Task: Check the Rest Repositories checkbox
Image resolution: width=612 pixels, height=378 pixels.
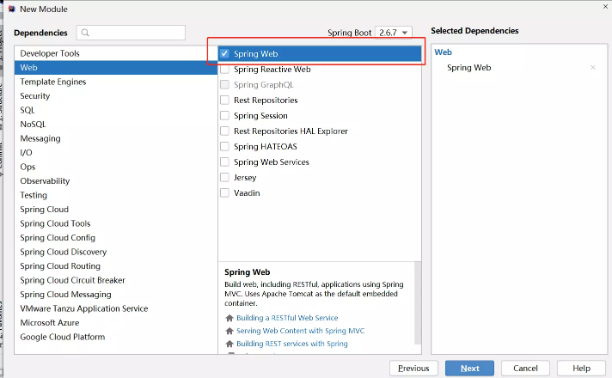Action: [224, 100]
